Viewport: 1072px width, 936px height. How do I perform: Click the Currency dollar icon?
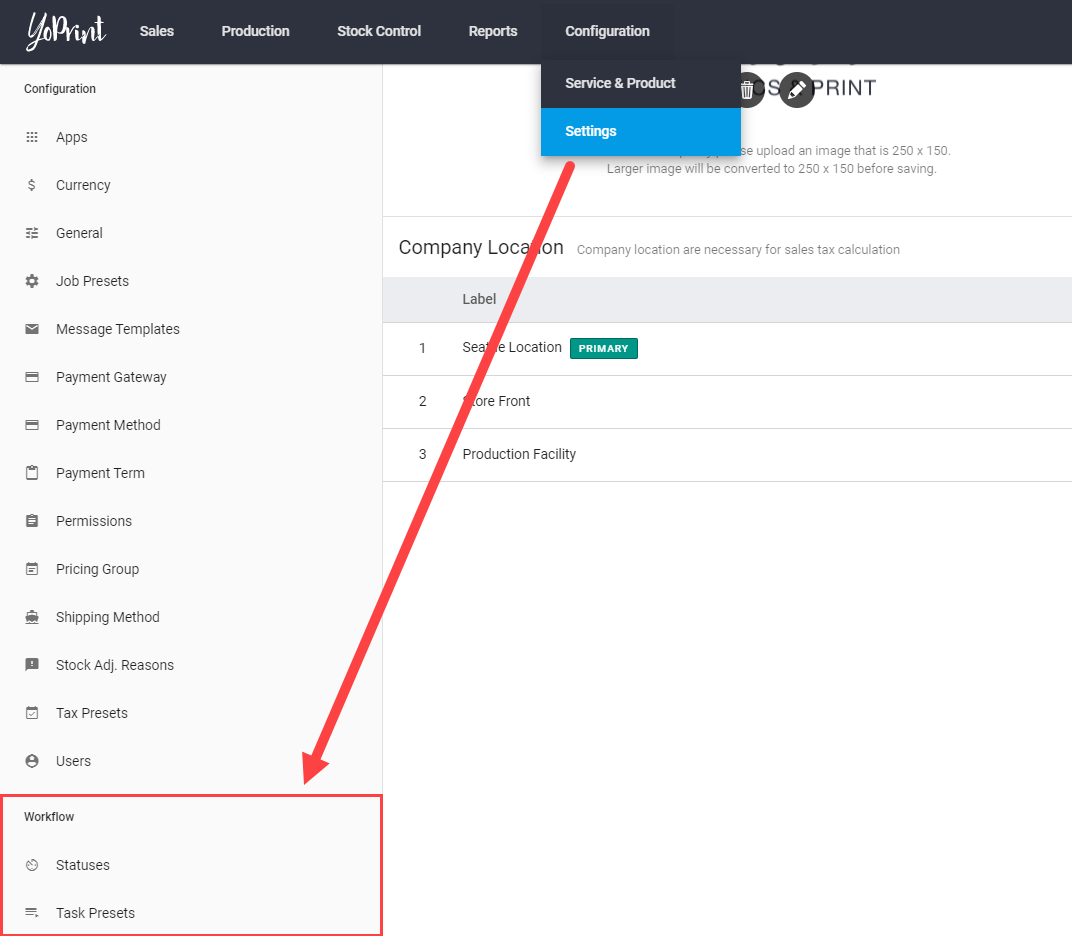31,185
